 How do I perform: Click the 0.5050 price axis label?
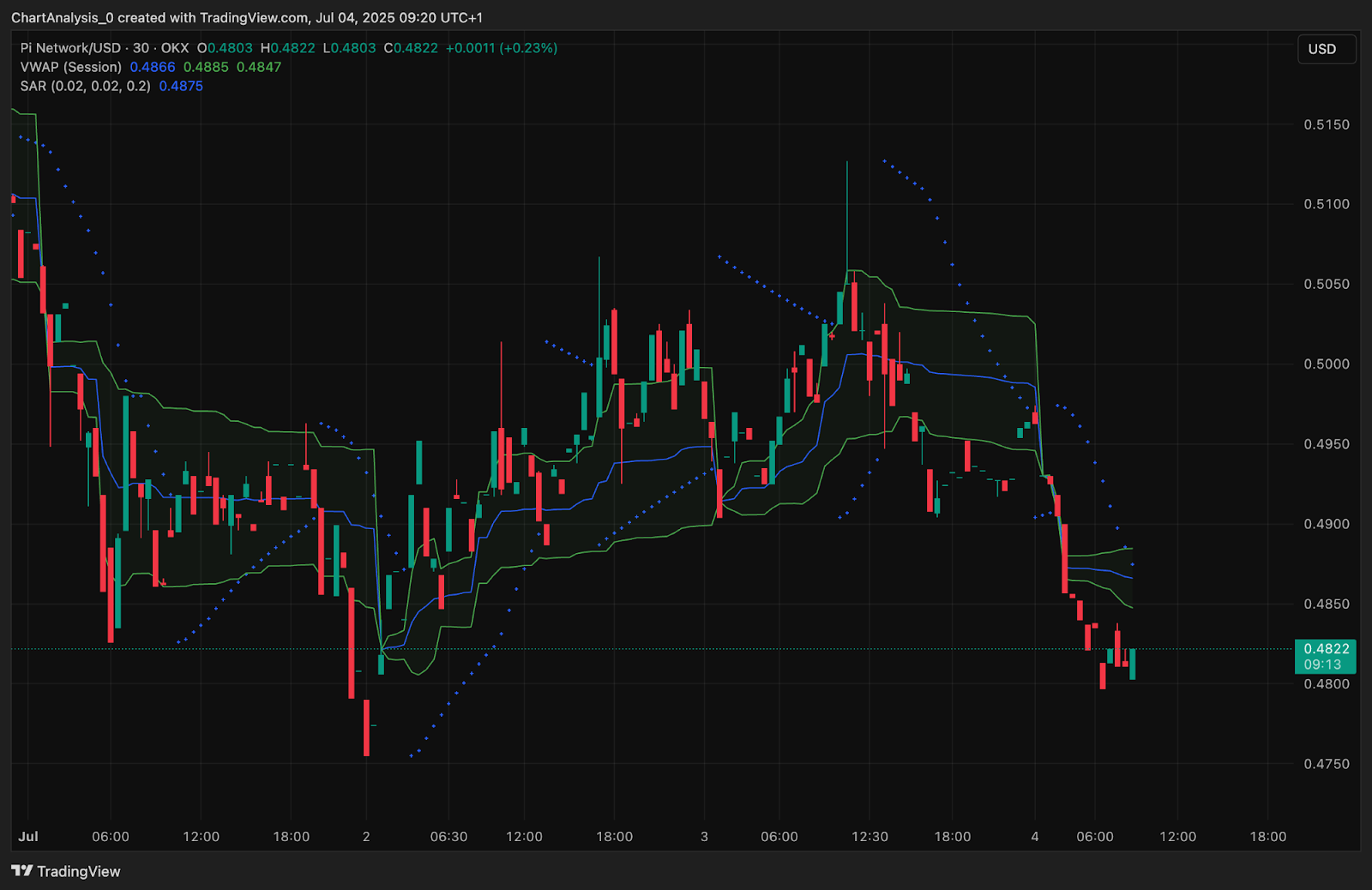(x=1327, y=284)
